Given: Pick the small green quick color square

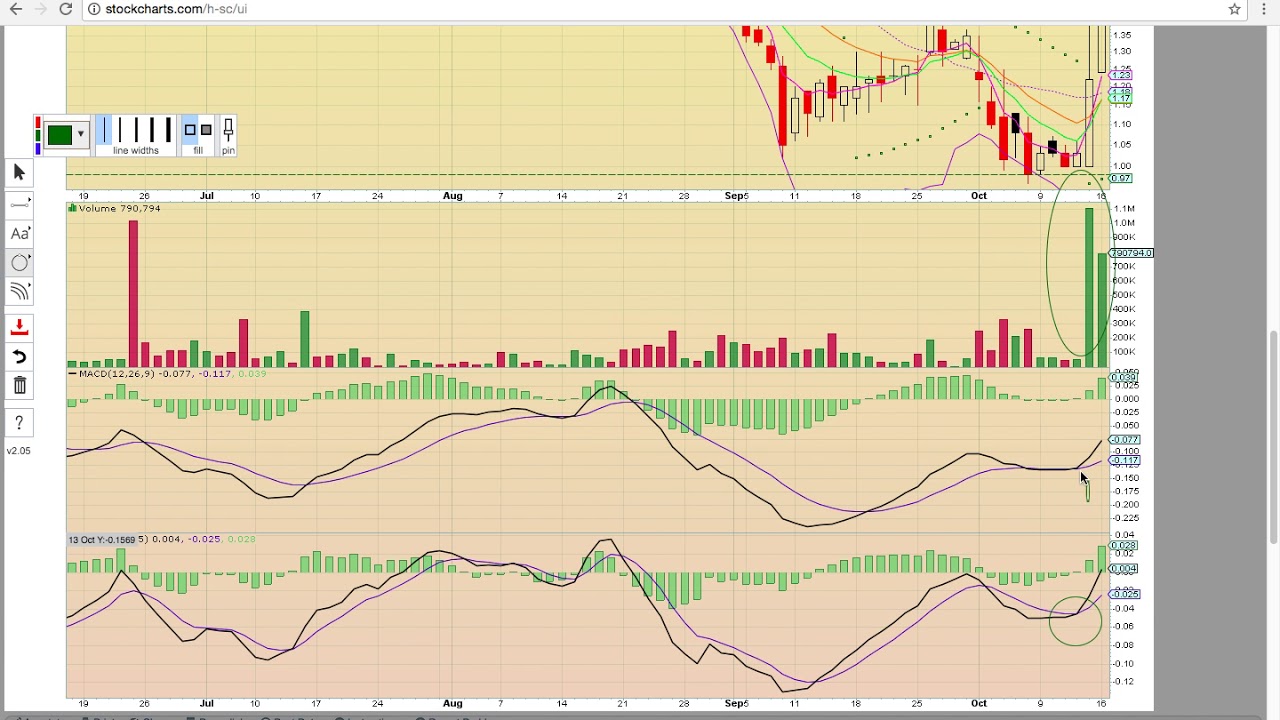Looking at the screenshot, I should (38, 136).
